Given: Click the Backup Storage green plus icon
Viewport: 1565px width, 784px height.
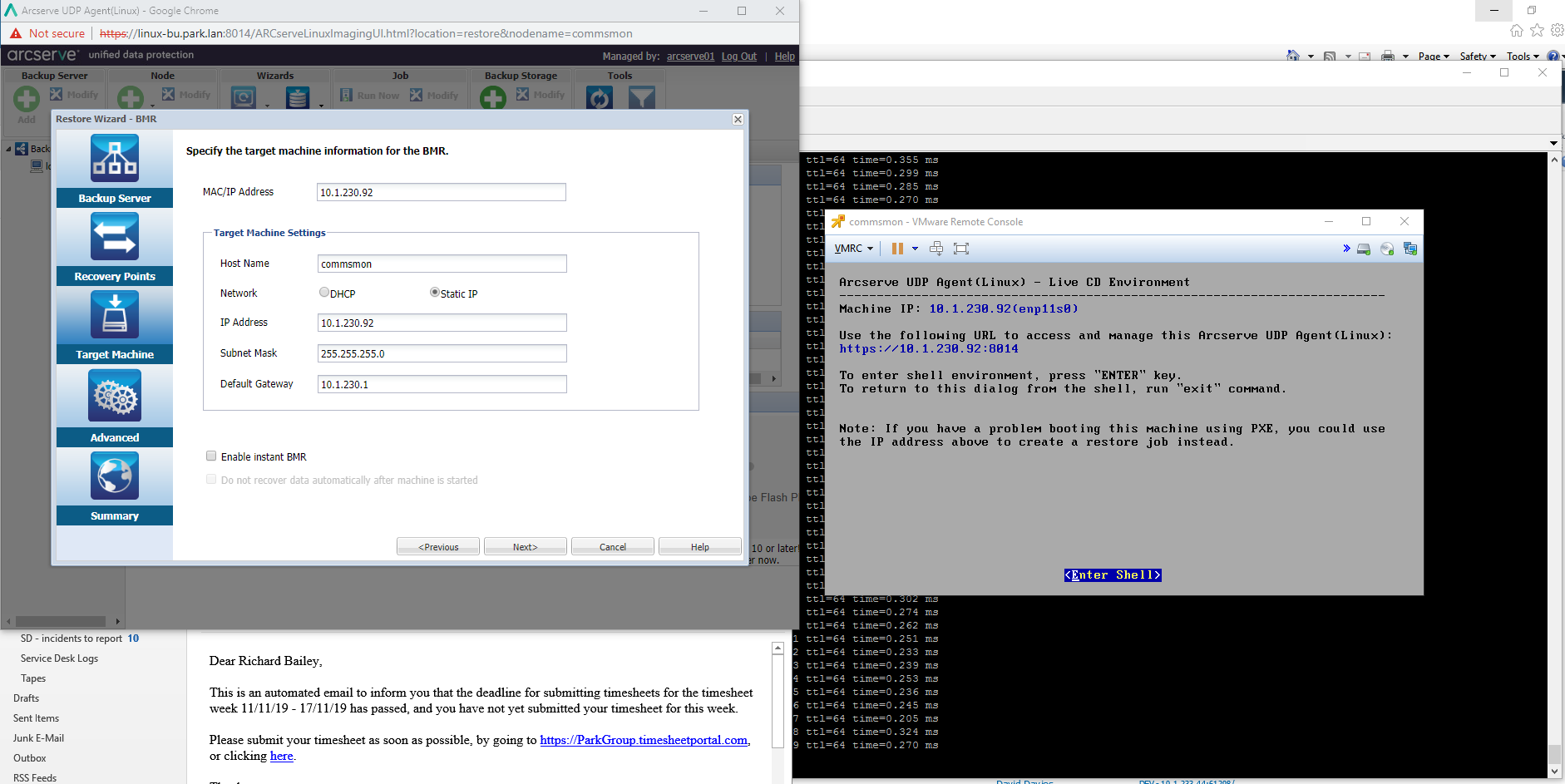Looking at the screenshot, I should pyautogui.click(x=493, y=98).
